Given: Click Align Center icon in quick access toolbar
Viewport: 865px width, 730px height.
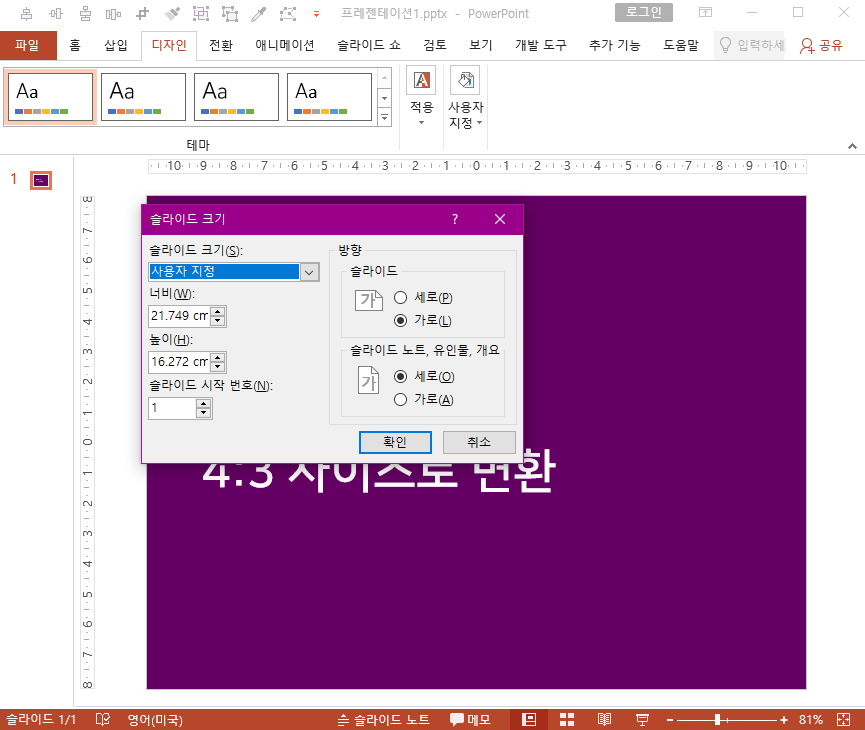Looking at the screenshot, I should click(x=26, y=14).
